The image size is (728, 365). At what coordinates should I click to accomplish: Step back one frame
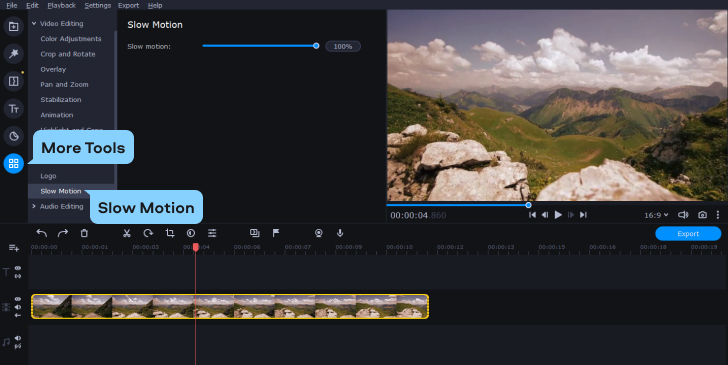pos(545,215)
